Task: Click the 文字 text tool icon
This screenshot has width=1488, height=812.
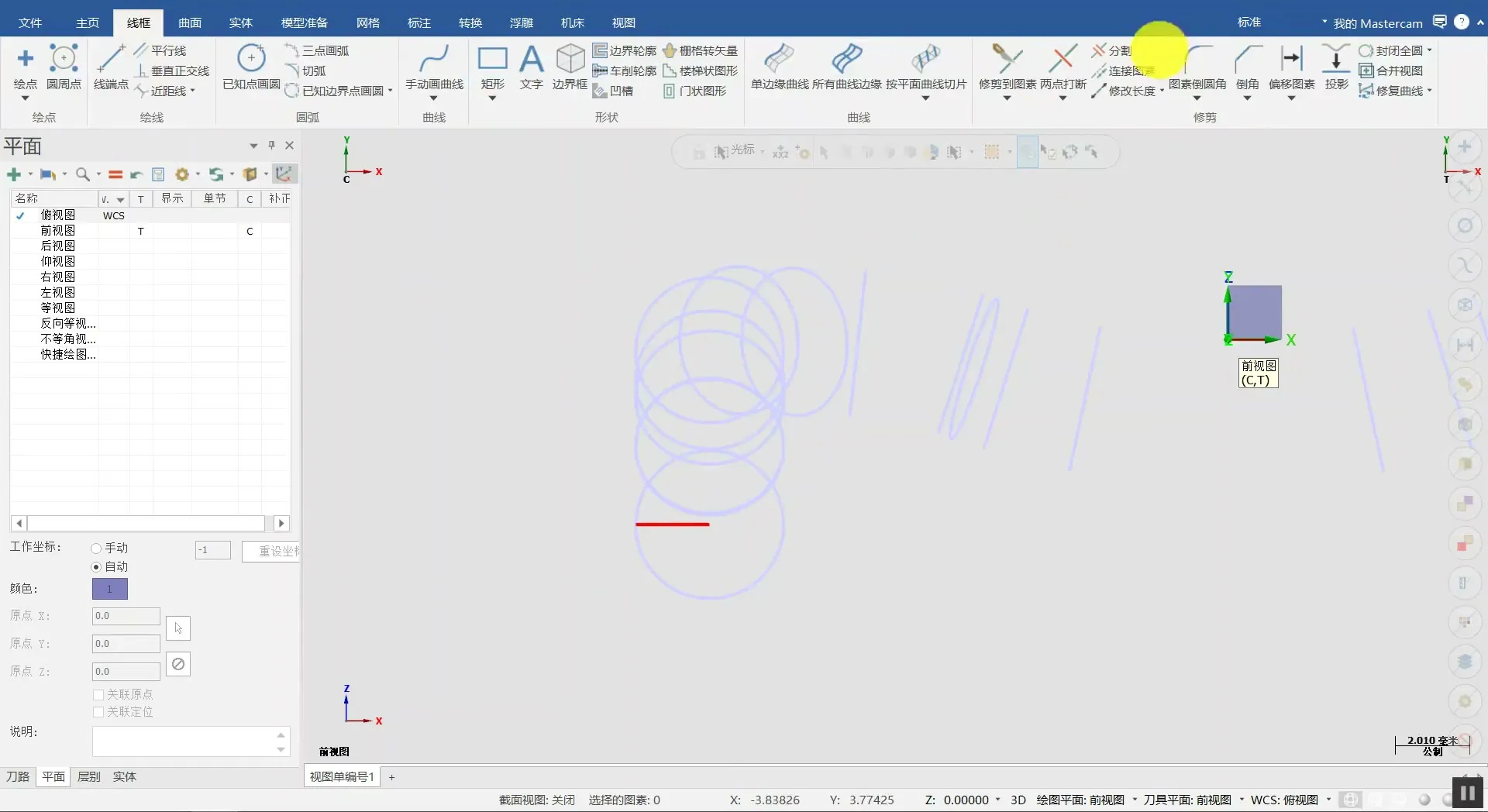Action: pyautogui.click(x=531, y=66)
